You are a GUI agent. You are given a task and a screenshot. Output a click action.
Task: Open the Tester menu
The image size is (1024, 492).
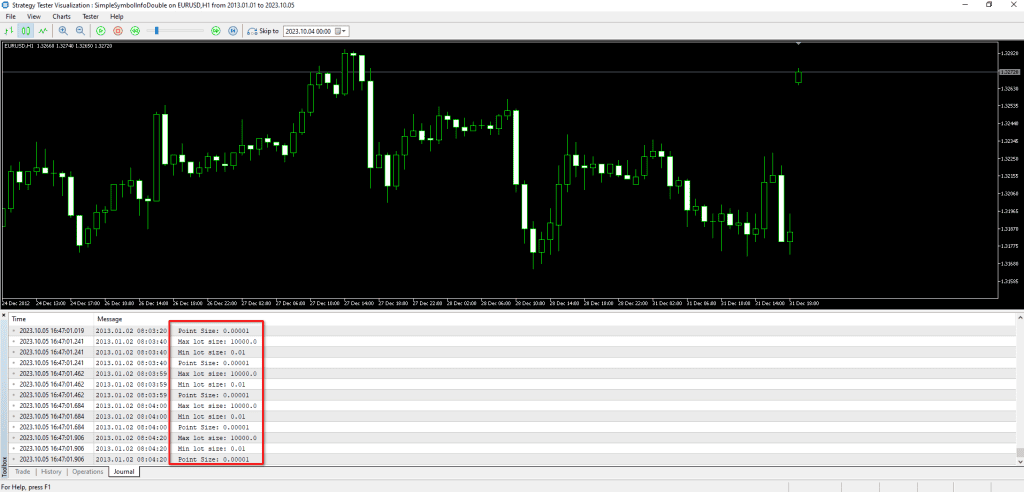[x=90, y=16]
